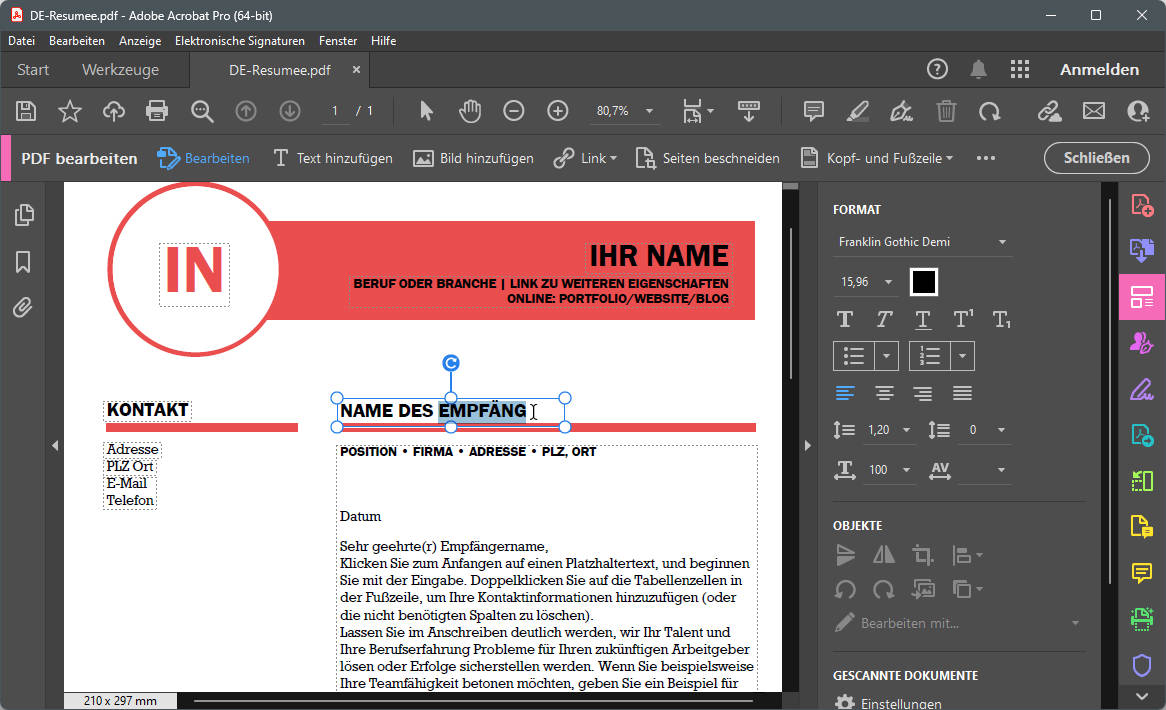Select the Hand pan tool
The width and height of the screenshot is (1166, 710).
[x=470, y=111]
